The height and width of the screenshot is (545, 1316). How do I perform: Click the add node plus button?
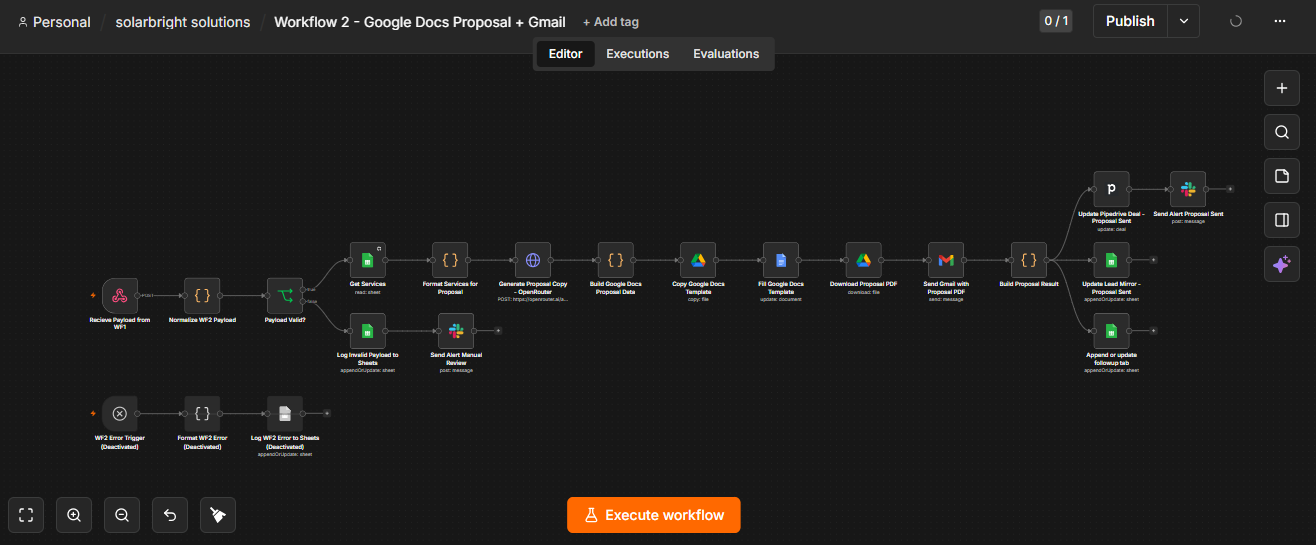point(1282,88)
